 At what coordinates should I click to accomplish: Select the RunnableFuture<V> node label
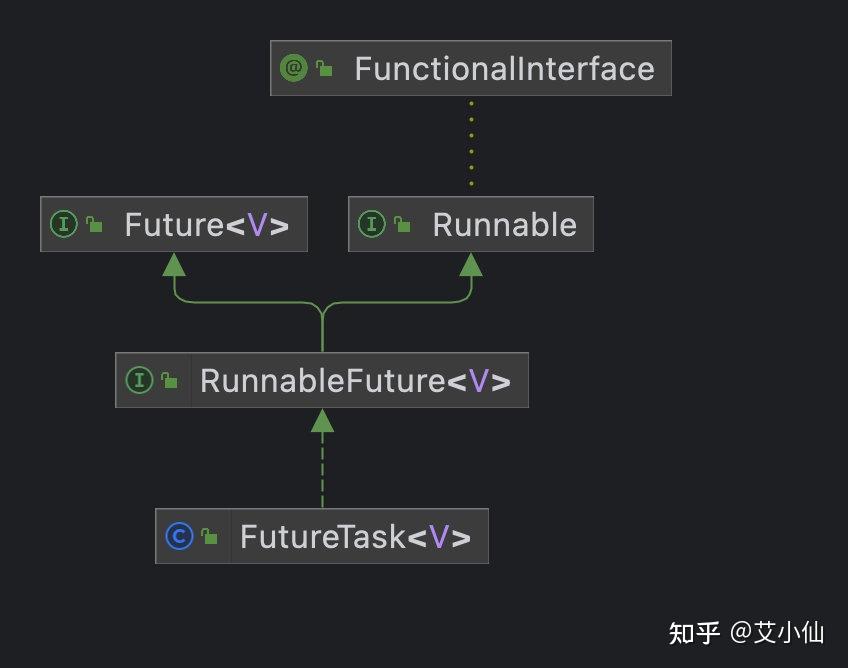pyautogui.click(x=355, y=381)
